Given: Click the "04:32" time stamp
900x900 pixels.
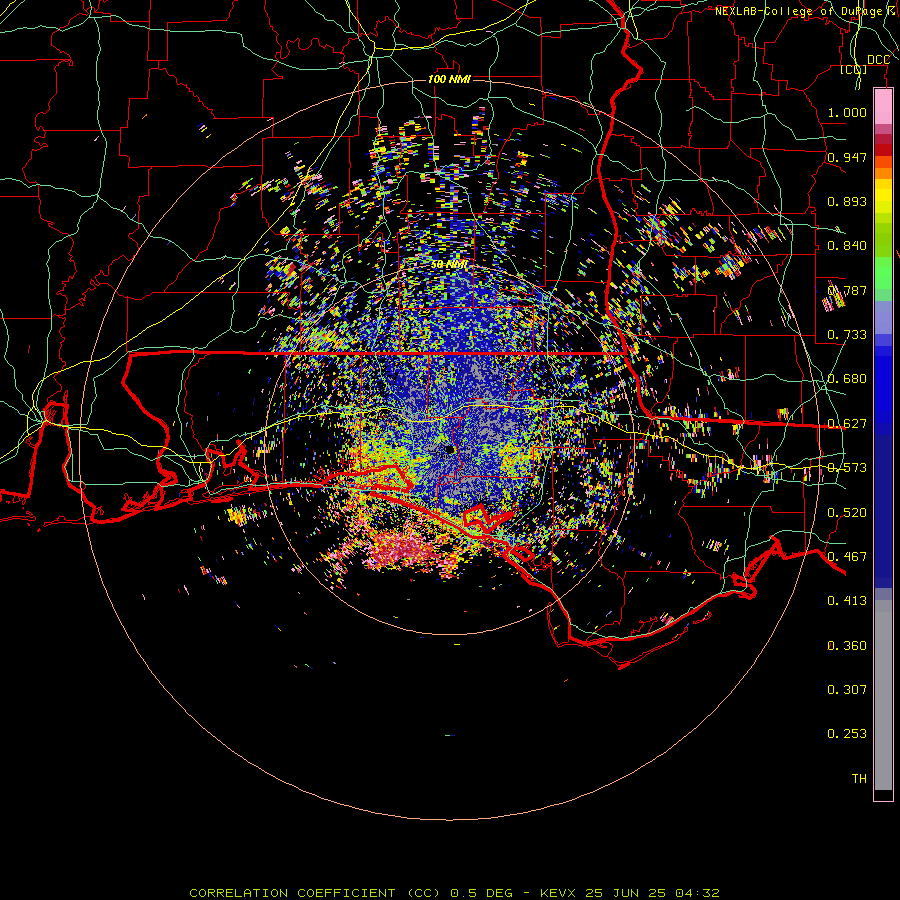Looking at the screenshot, I should pos(696,893).
